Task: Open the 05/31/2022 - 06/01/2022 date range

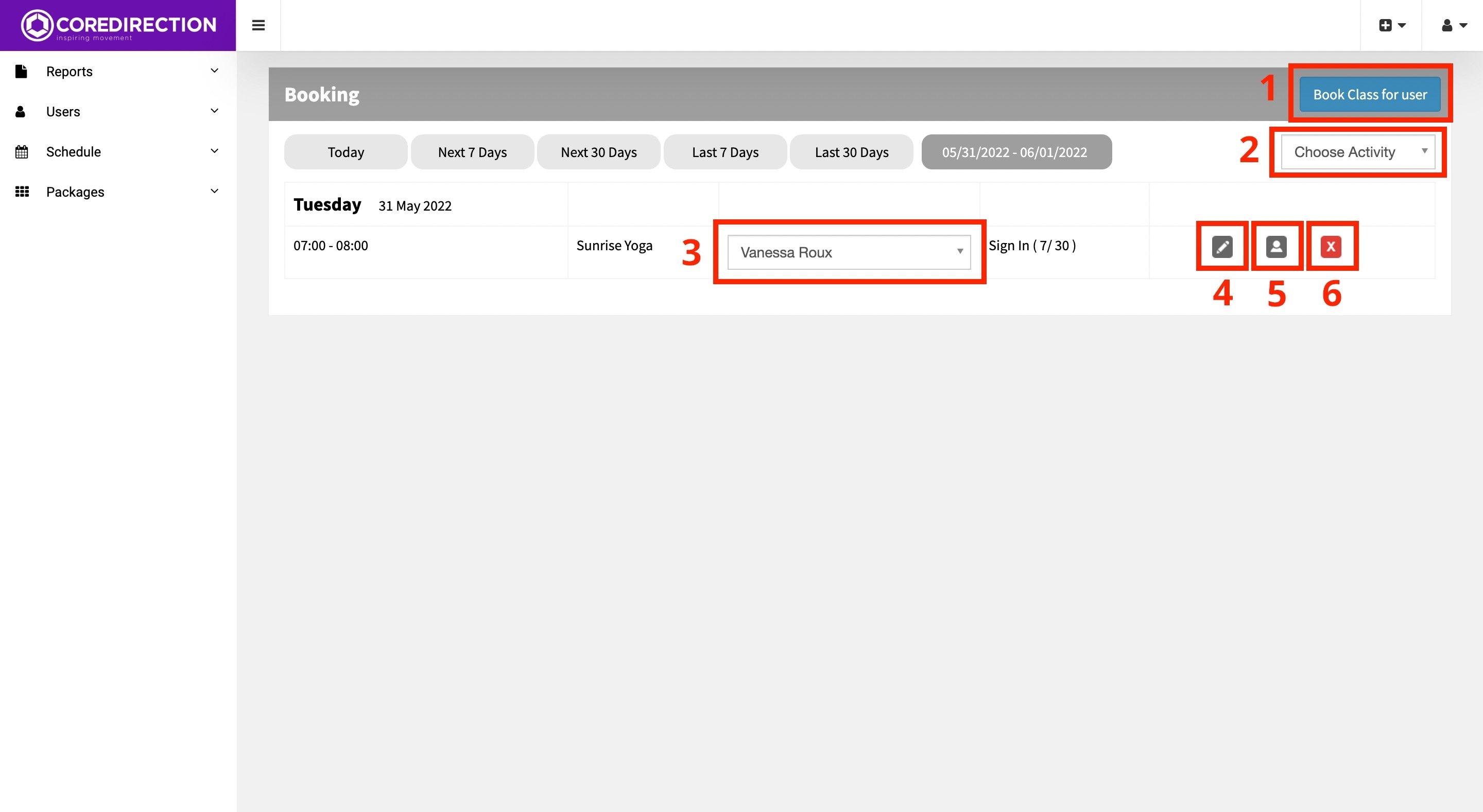Action: [x=1016, y=152]
